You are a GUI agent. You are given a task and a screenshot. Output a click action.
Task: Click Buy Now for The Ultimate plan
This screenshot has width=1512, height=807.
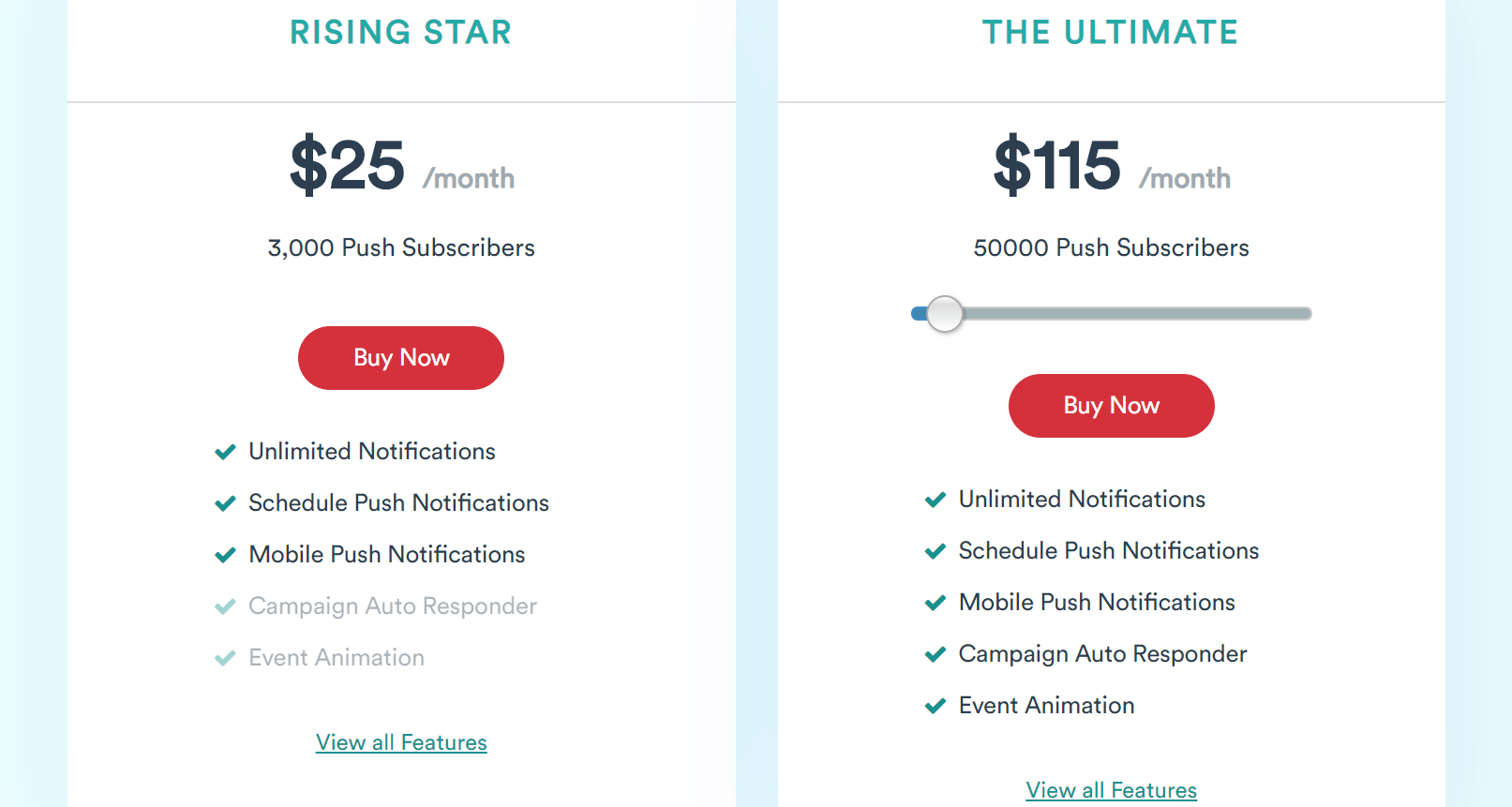(1110, 405)
